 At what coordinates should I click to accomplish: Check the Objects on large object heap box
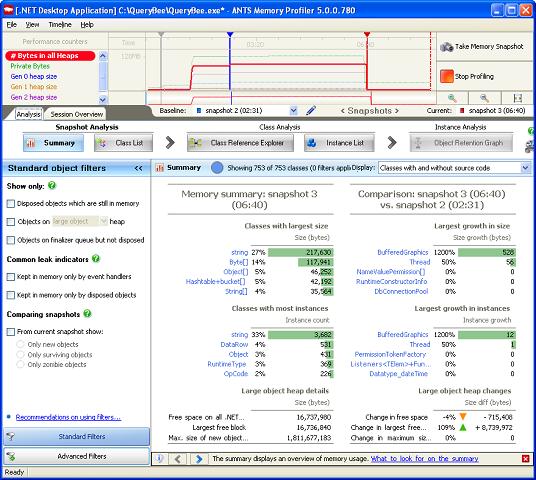11,222
